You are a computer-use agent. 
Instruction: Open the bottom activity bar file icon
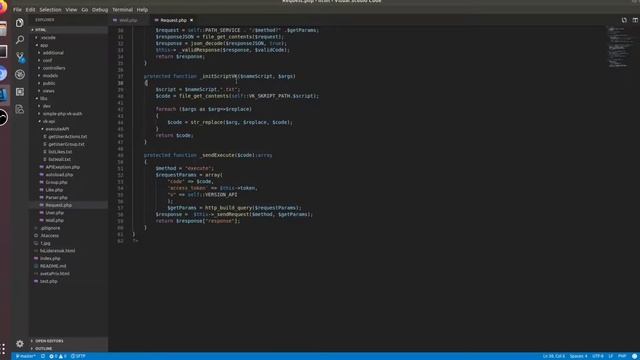20,109
